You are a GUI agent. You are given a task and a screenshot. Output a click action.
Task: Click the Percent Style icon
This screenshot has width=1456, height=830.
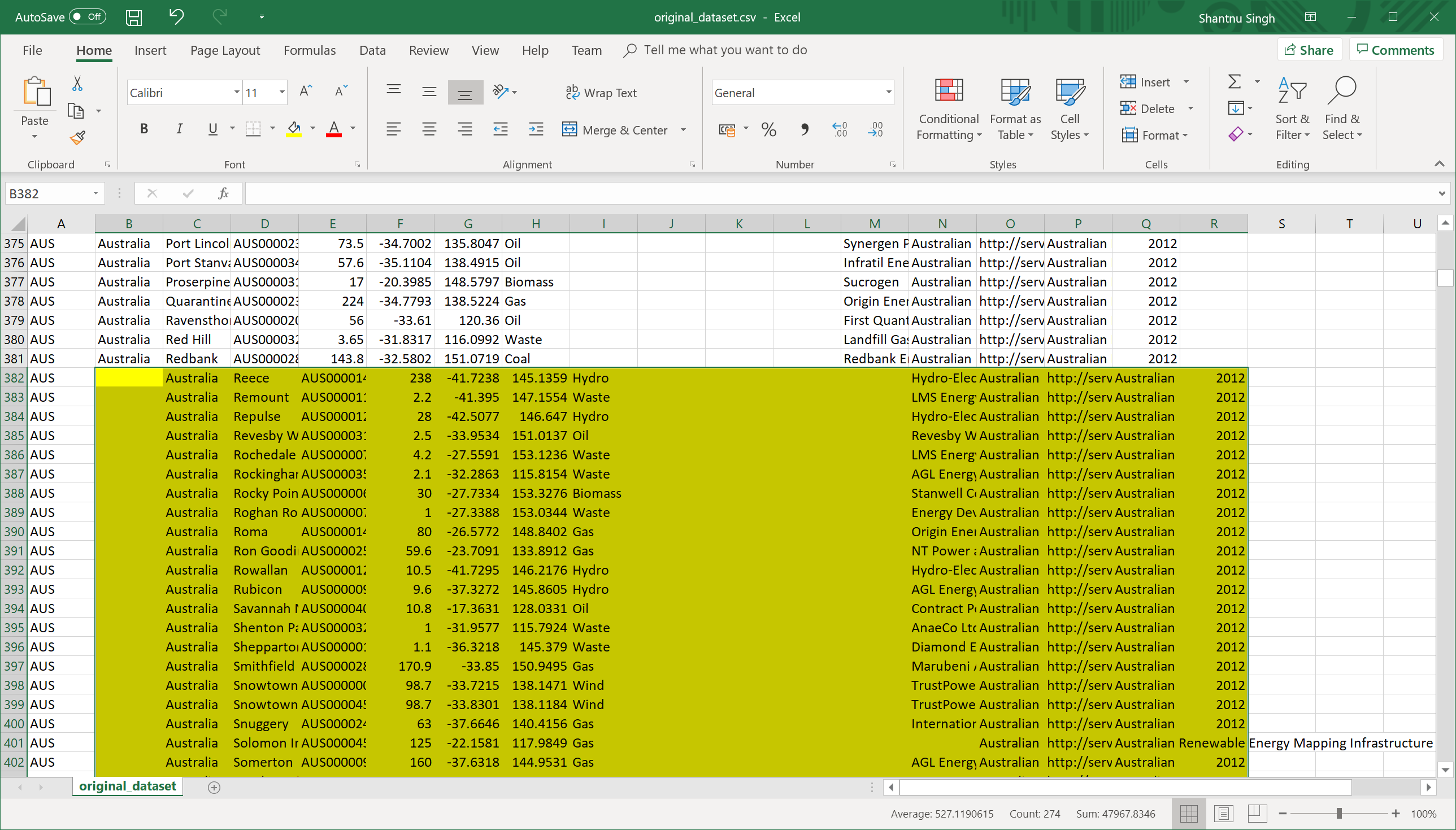(768, 130)
